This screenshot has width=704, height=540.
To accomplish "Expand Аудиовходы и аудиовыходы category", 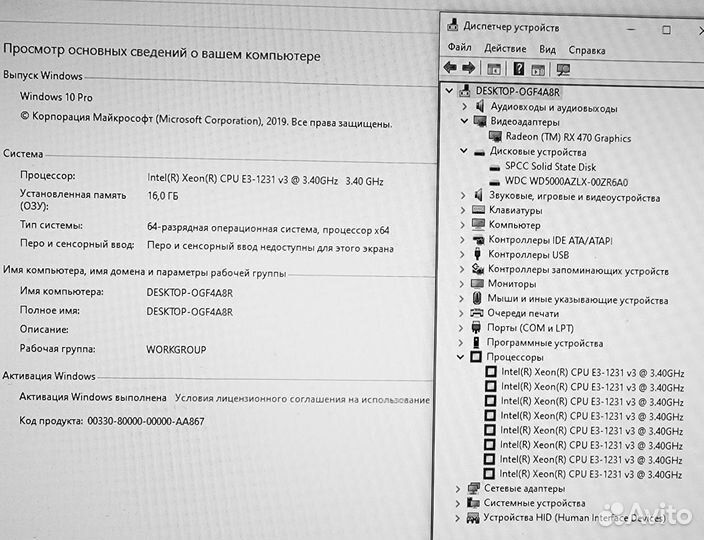I will (465, 106).
